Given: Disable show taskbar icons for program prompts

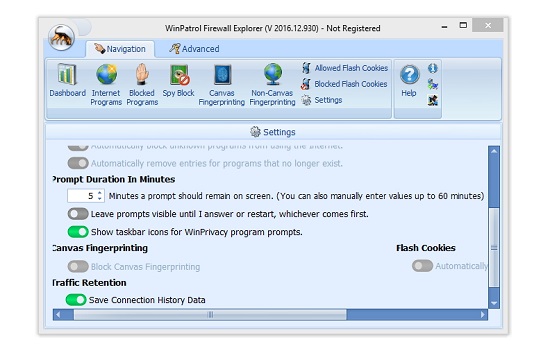Looking at the screenshot, I should 78,232.
